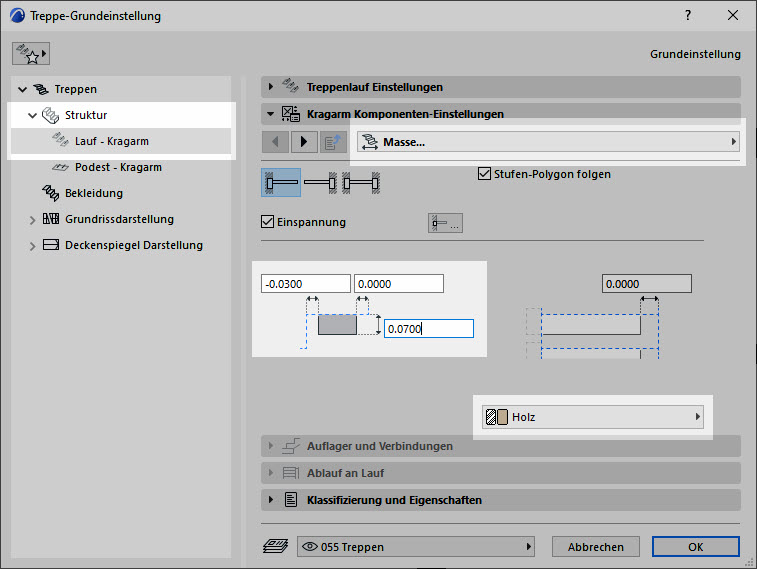
Task: Expand Grundrissdarstellung in the tree
Action: (x=33, y=219)
